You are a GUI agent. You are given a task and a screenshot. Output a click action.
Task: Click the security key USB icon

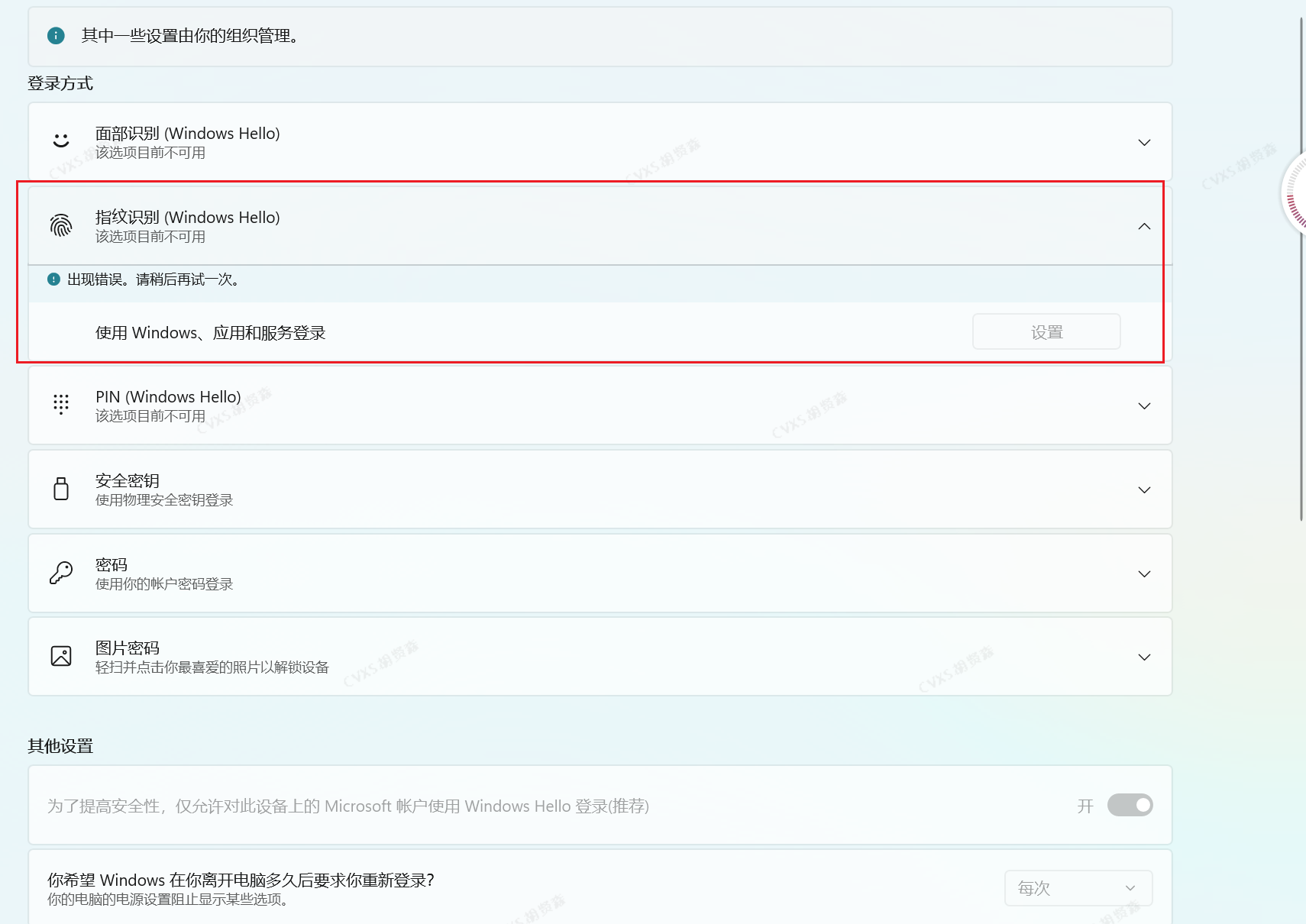tap(61, 489)
